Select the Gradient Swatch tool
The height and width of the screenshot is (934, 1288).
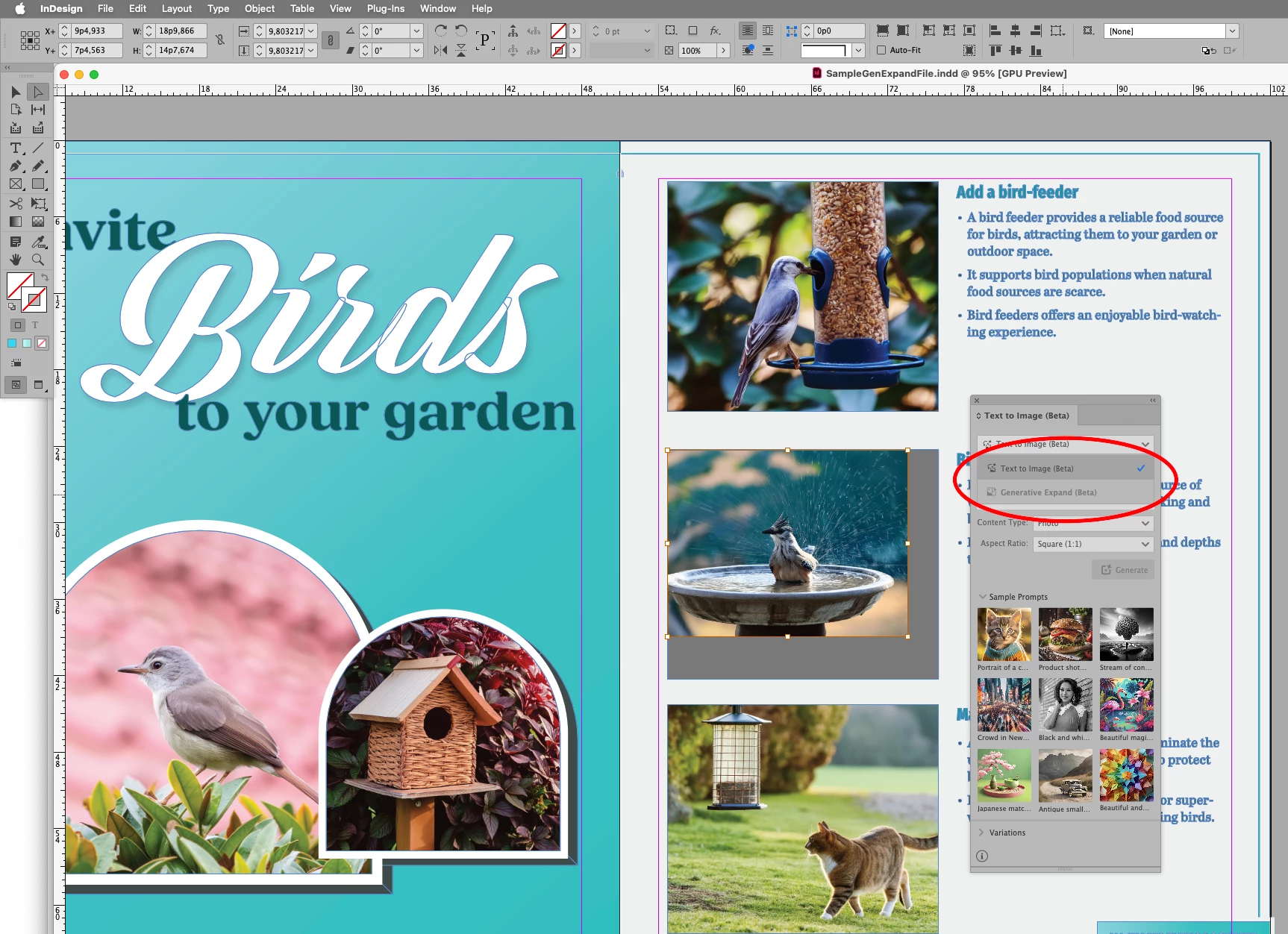click(x=16, y=222)
